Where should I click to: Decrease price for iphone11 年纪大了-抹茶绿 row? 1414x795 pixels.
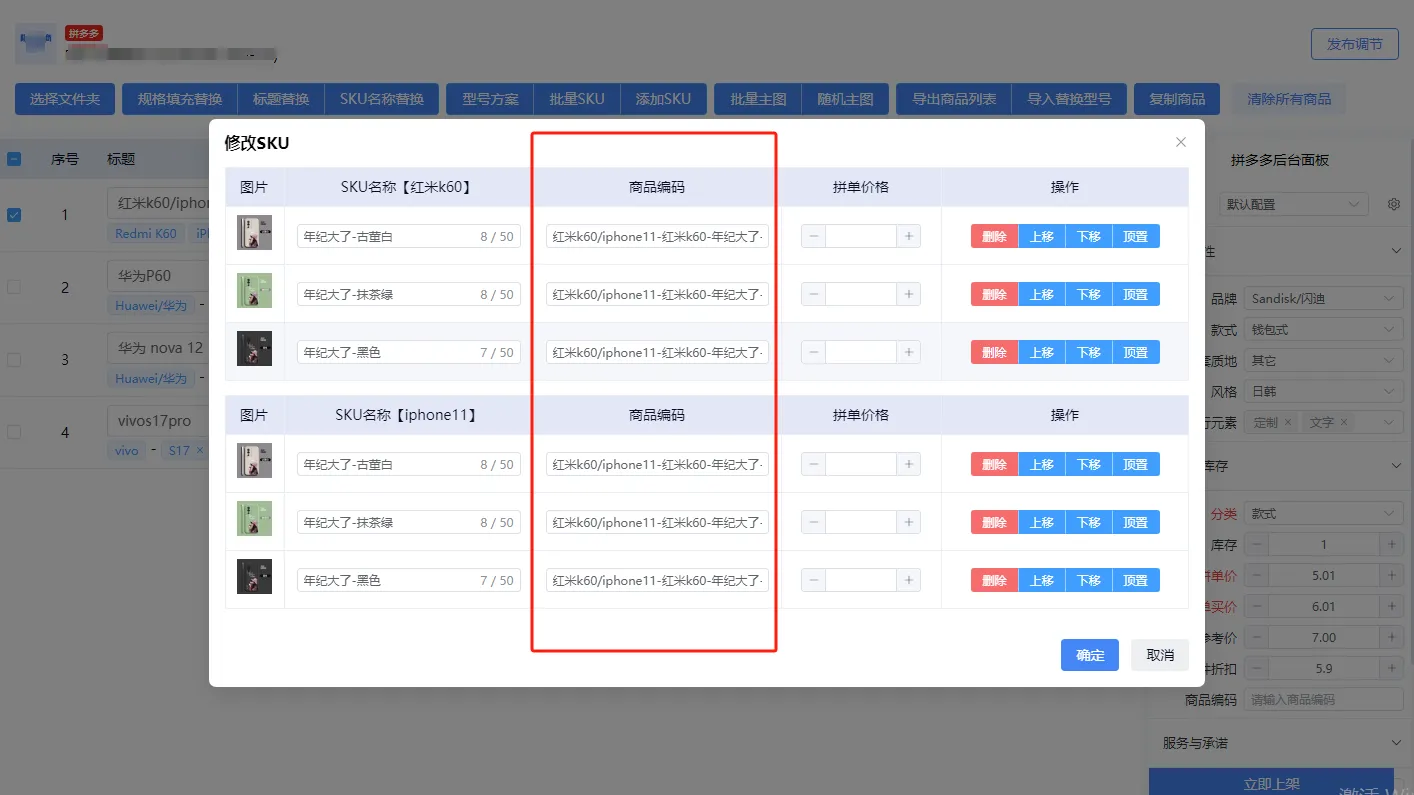pyautogui.click(x=813, y=522)
